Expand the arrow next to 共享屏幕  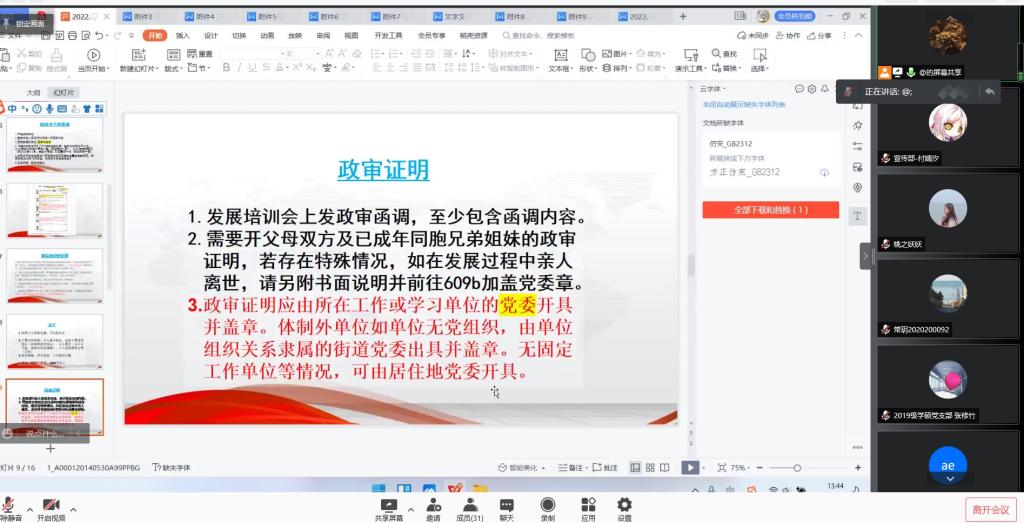tap(408, 510)
